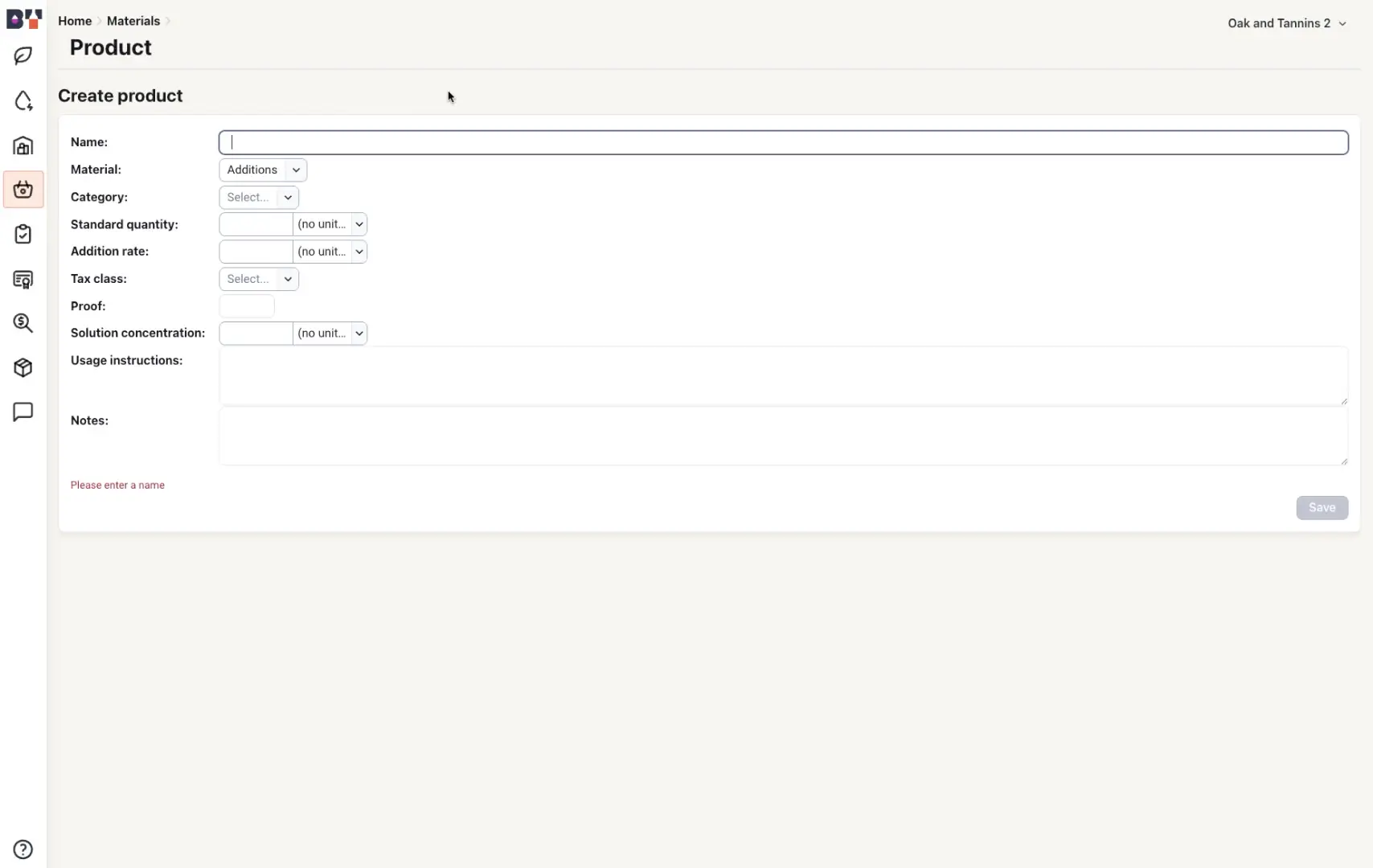This screenshot has height=868, width=1373.
Task: Open the certificate sidebar icon
Action: tap(23, 279)
